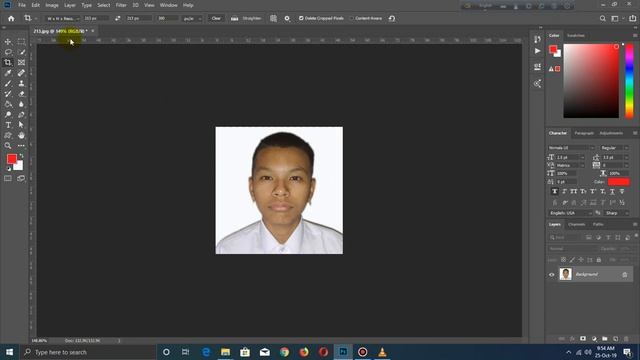Toggle the Background layer lock icon

[624, 275]
